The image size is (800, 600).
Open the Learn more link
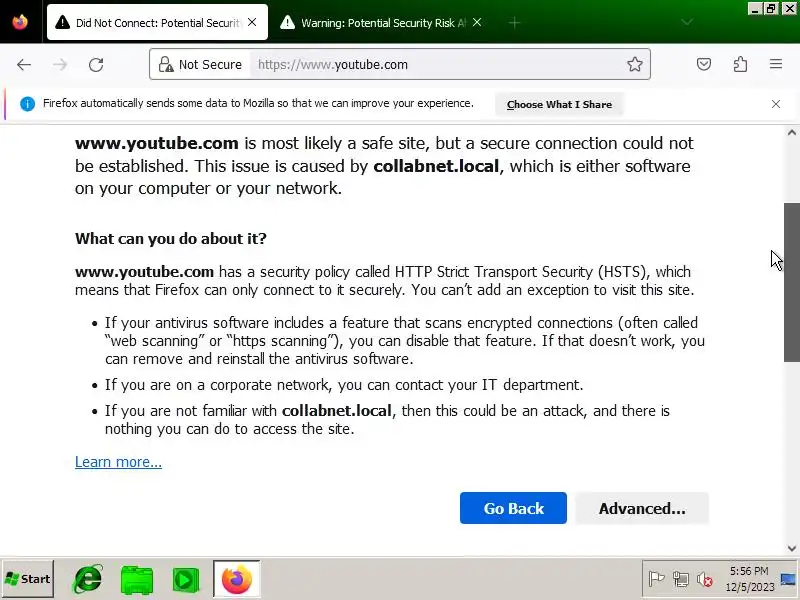tap(118, 462)
